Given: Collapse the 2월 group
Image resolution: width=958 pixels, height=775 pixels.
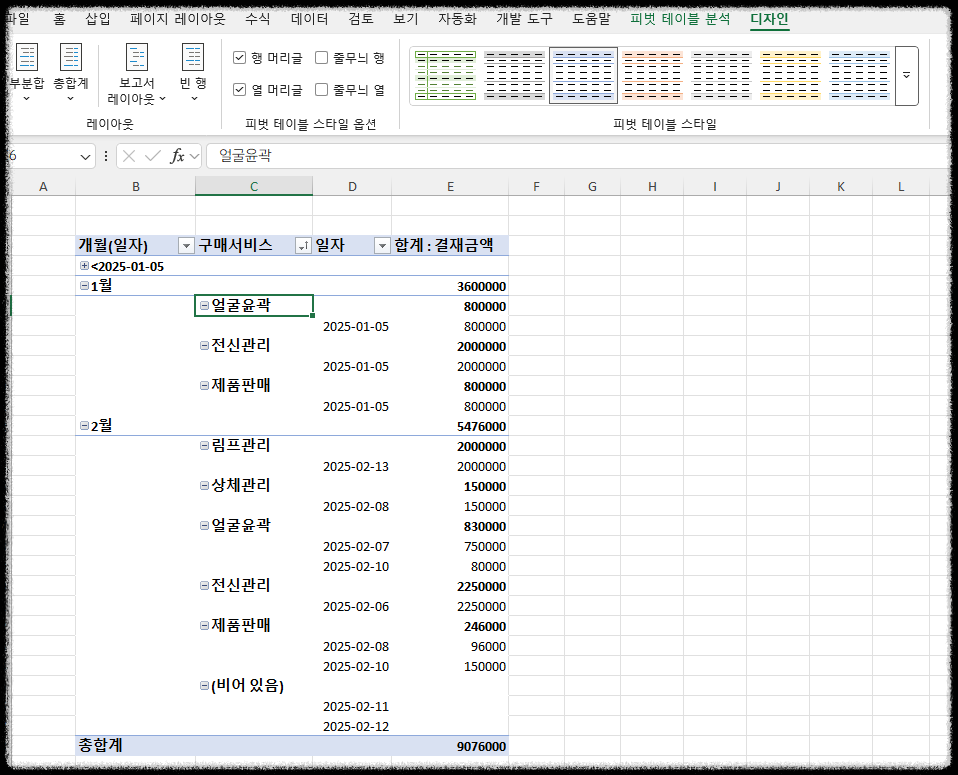Looking at the screenshot, I should pyautogui.click(x=84, y=425).
